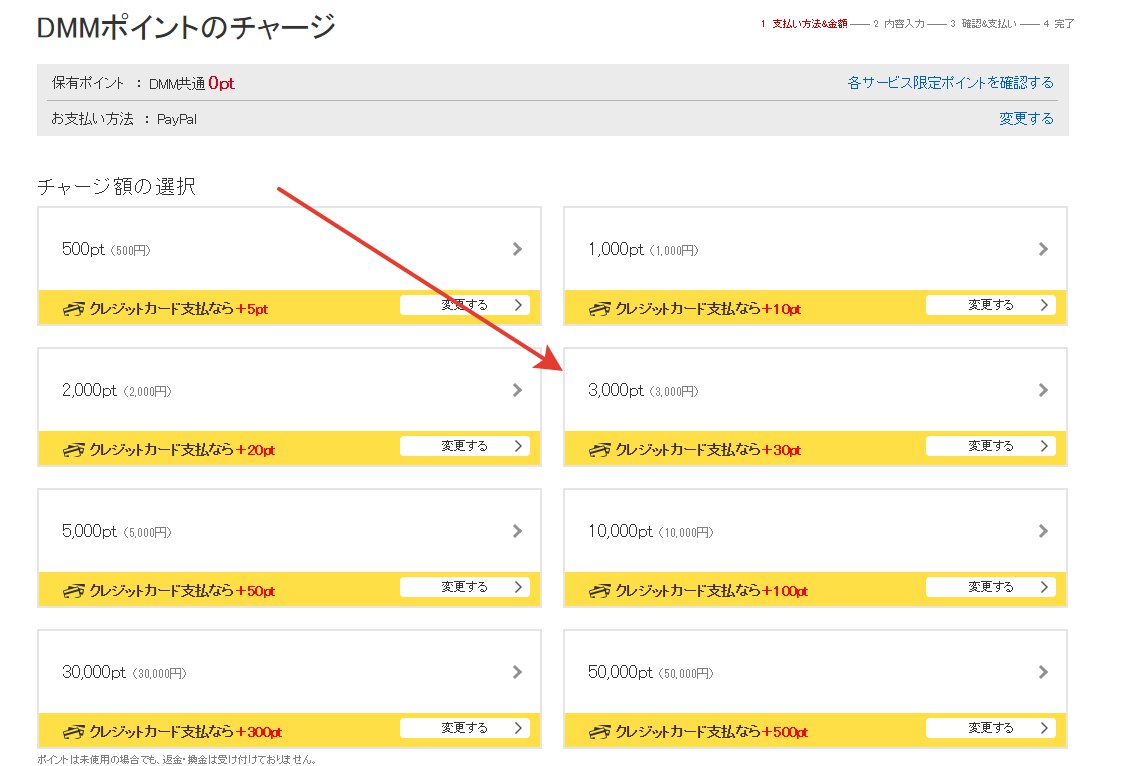Choose the 2,000pt charge option
Image resolution: width=1138 pixels, height=766 pixels.
[x=289, y=390]
